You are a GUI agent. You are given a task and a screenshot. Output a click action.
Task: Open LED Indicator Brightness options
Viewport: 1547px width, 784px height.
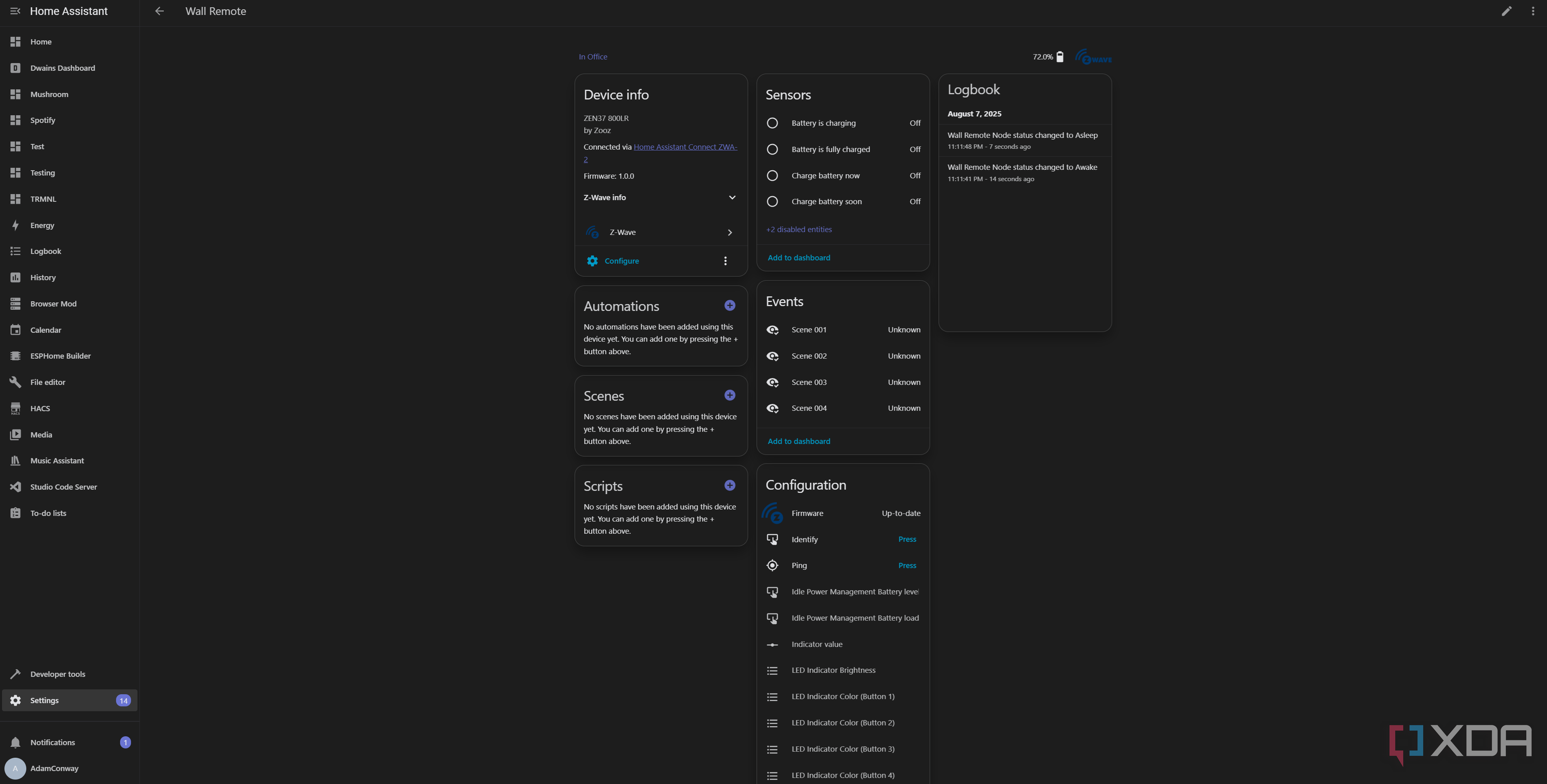click(x=843, y=670)
